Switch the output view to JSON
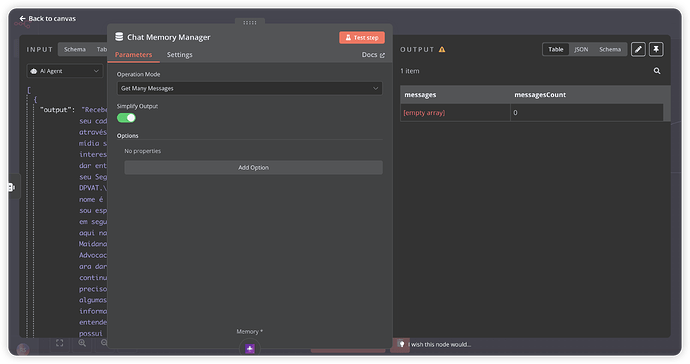 click(x=581, y=49)
